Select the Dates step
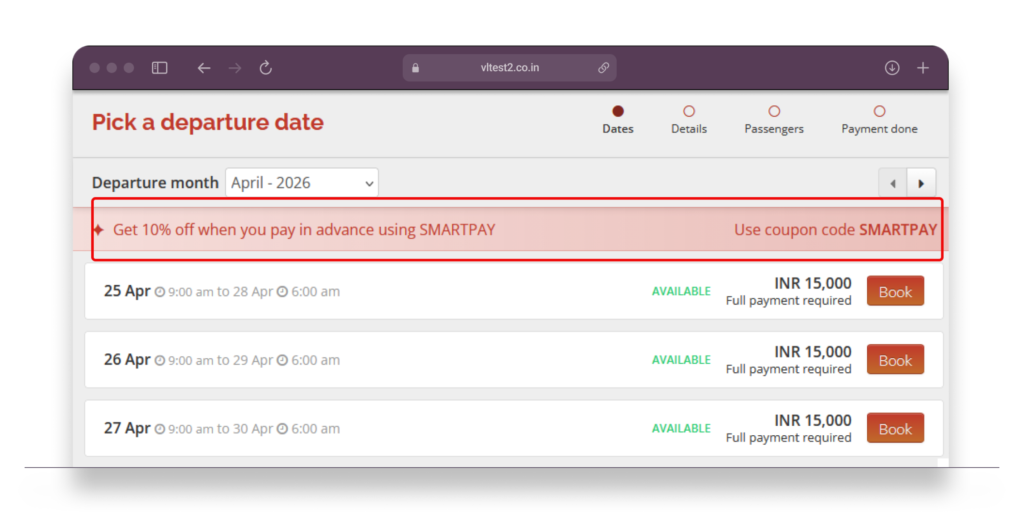Screen dimensions: 1024x515 point(618,120)
